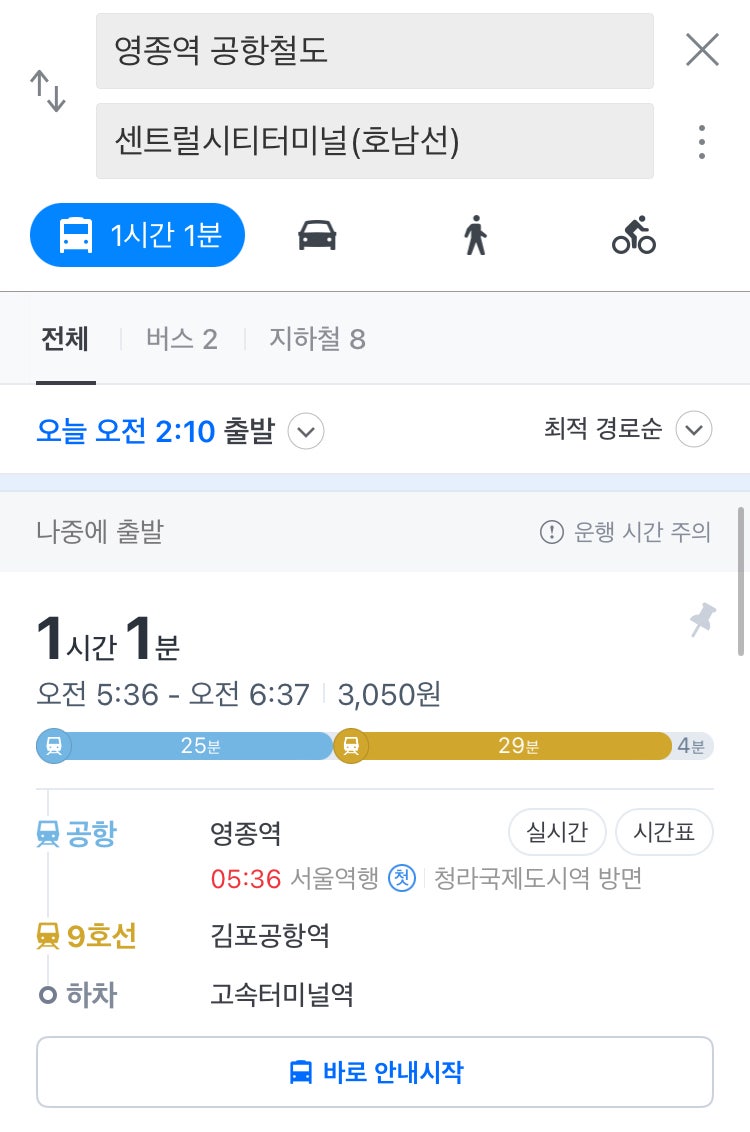
Task: Open the 최적 경로순 sort dropdown
Action: click(x=694, y=430)
